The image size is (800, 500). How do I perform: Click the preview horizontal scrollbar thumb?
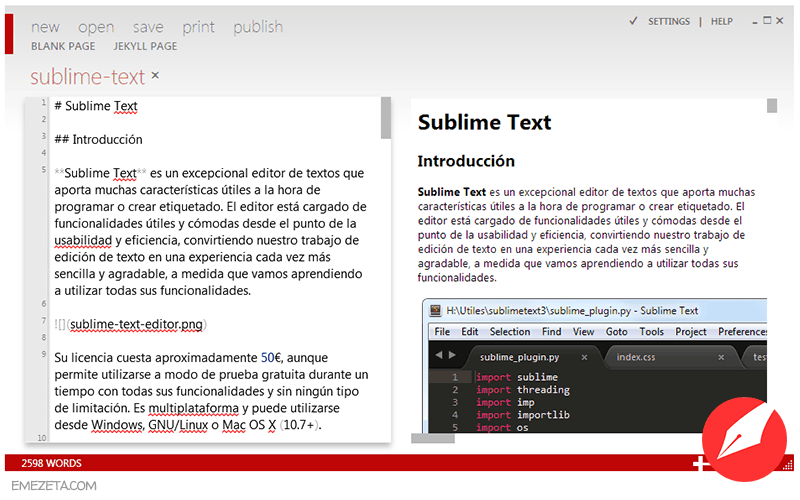point(433,438)
